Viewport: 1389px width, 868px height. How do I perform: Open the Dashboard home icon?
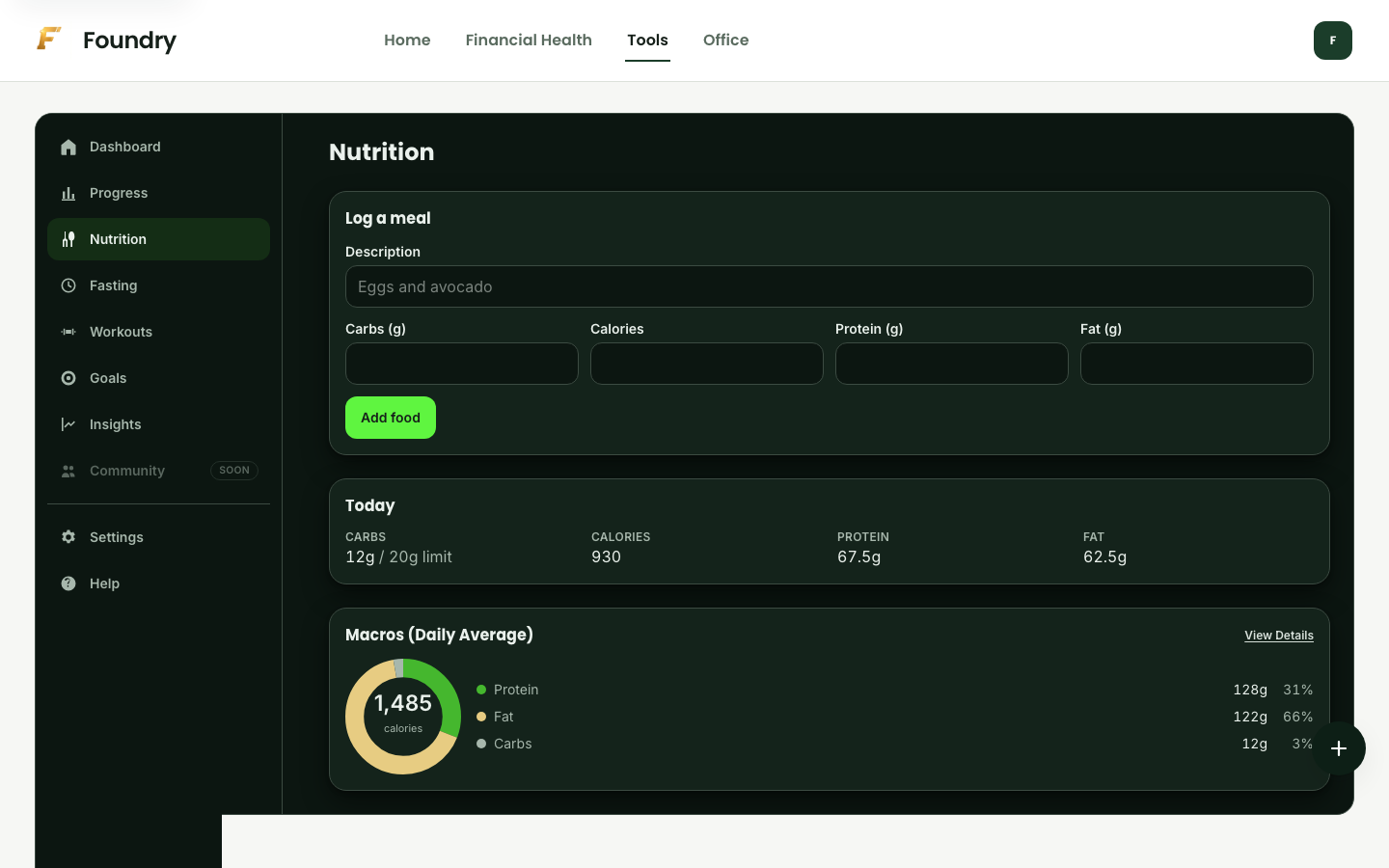(x=68, y=147)
